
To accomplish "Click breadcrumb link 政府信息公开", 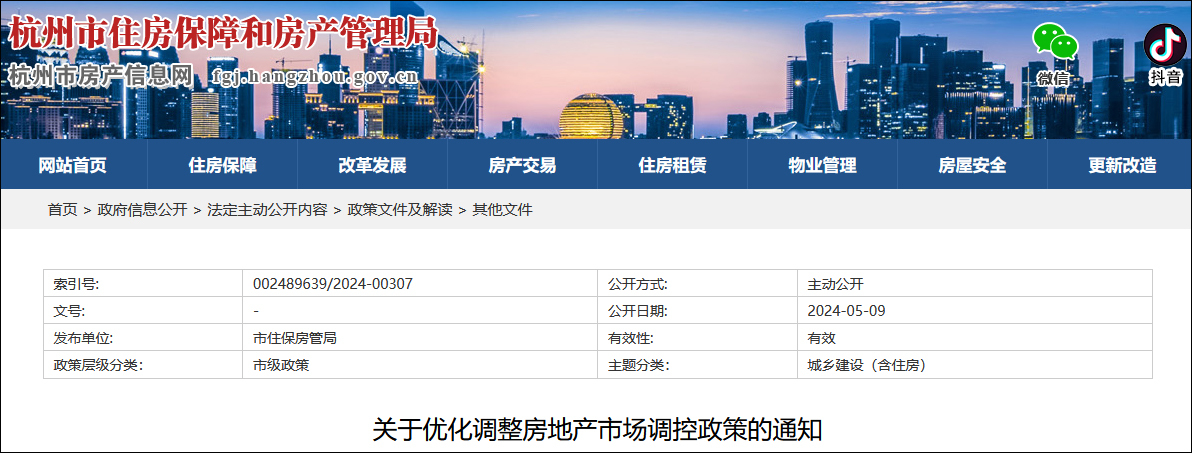I will (142, 210).
